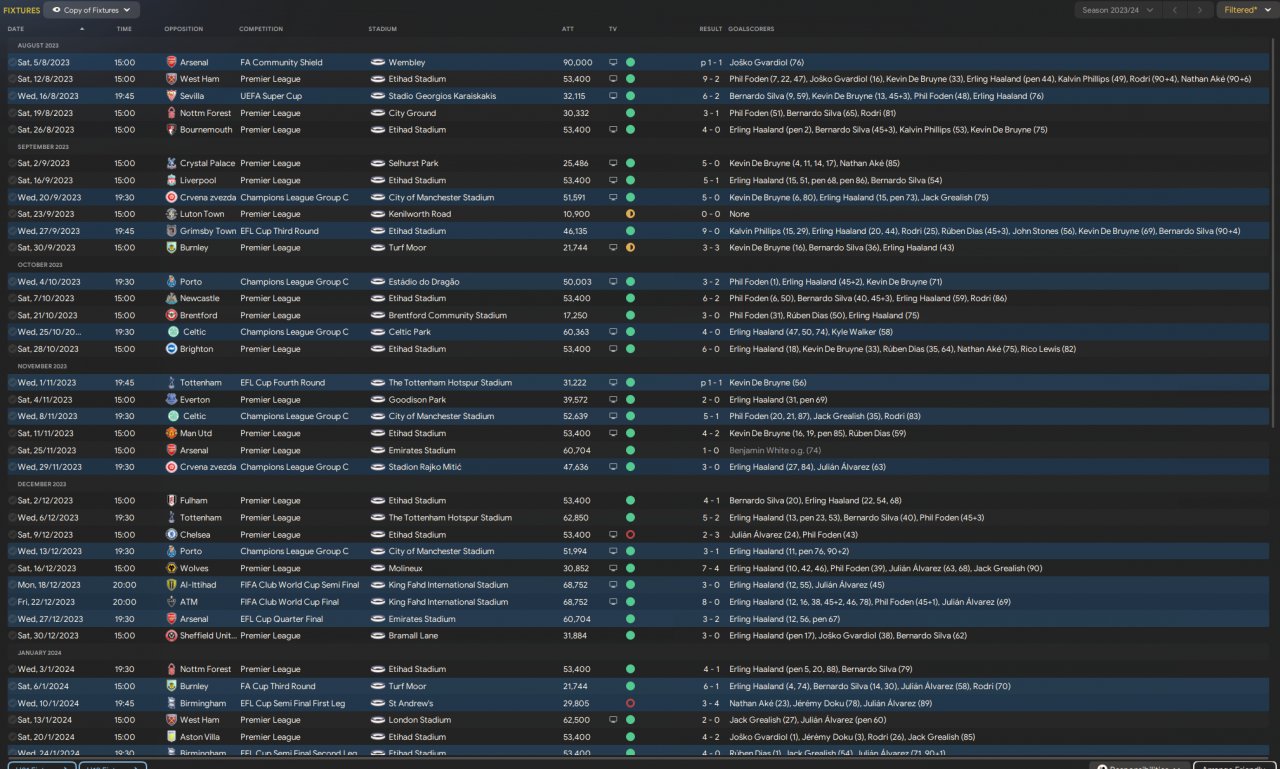Click the Al-Ittihad club badge

coord(172,585)
